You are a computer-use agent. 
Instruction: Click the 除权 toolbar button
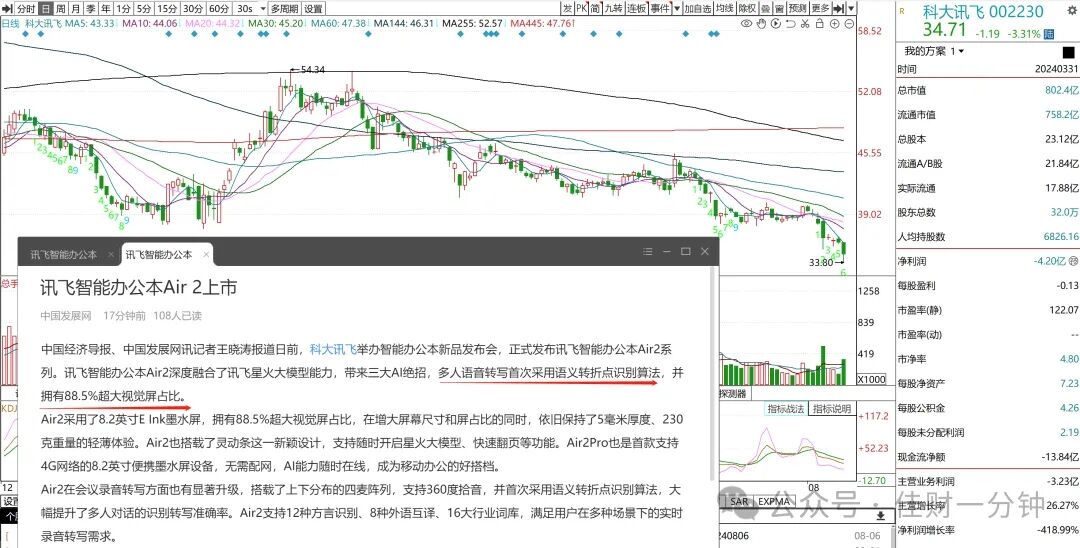click(x=747, y=9)
